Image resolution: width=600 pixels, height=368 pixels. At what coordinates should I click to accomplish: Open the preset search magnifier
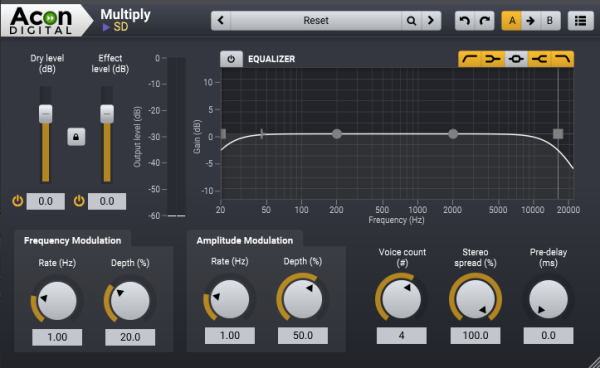[411, 20]
